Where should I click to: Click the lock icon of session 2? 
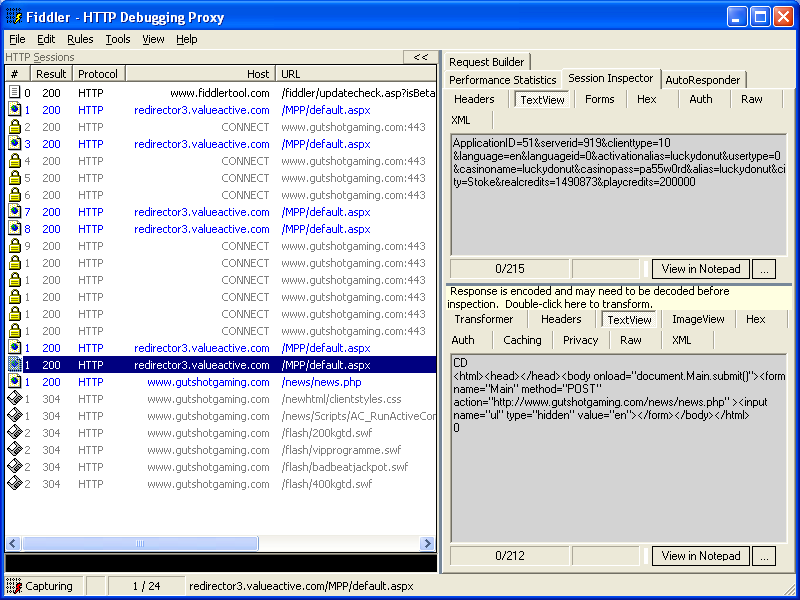pos(15,127)
